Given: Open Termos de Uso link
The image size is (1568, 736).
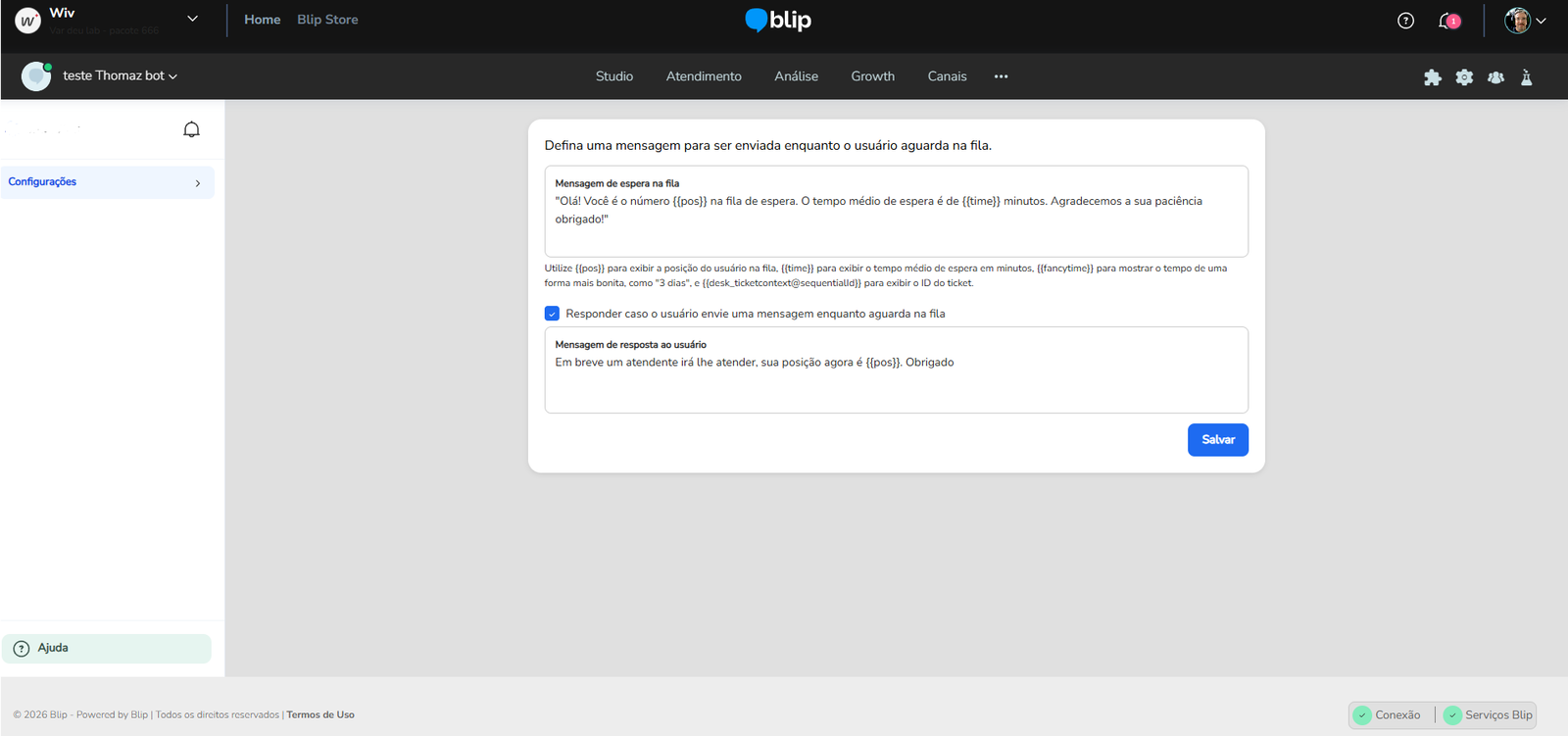Looking at the screenshot, I should pos(320,714).
